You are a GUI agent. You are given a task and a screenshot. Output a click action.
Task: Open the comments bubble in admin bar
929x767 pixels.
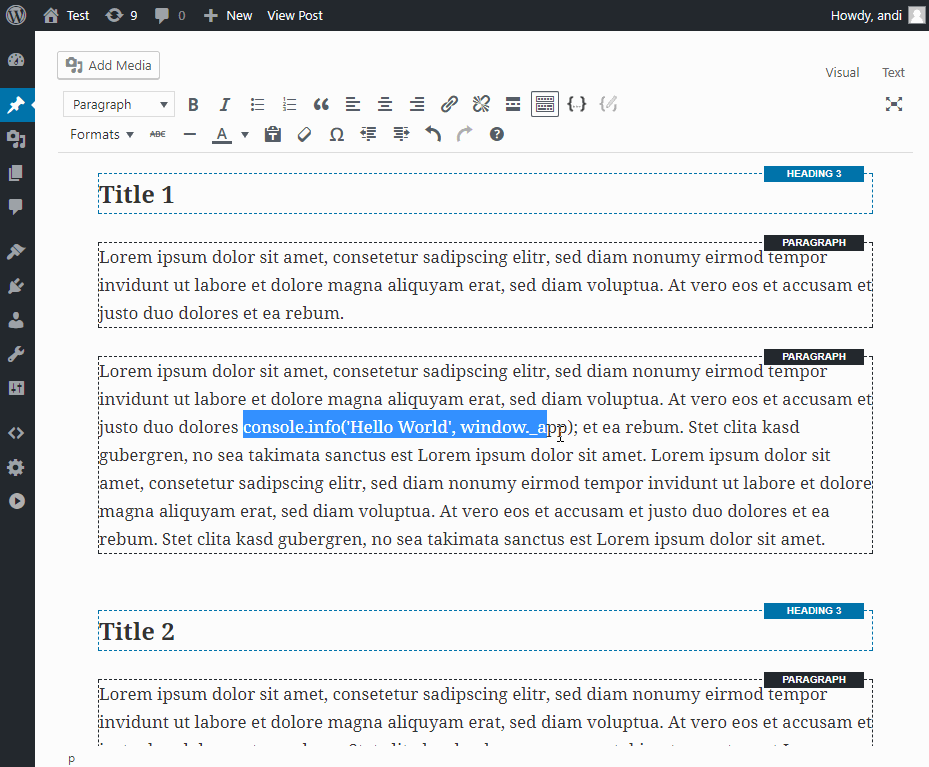click(170, 15)
